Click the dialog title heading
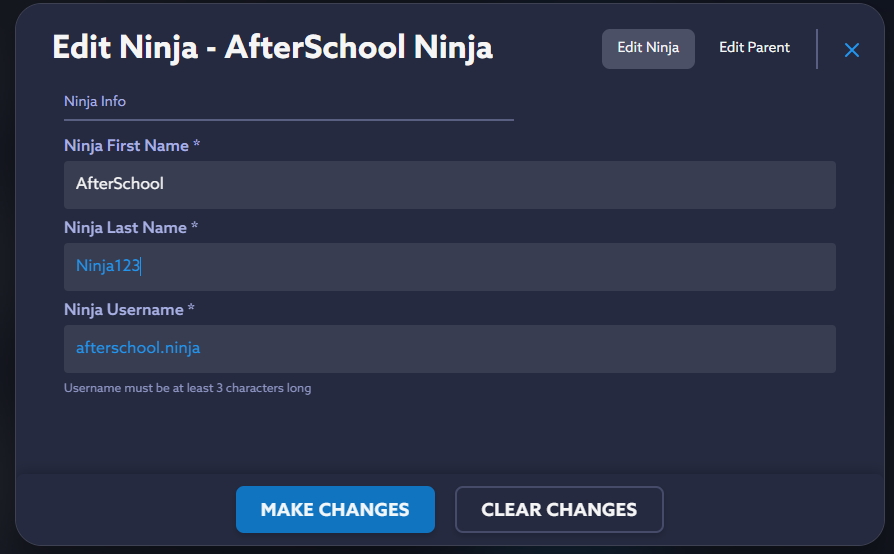The width and height of the screenshot is (894, 554). click(272, 47)
